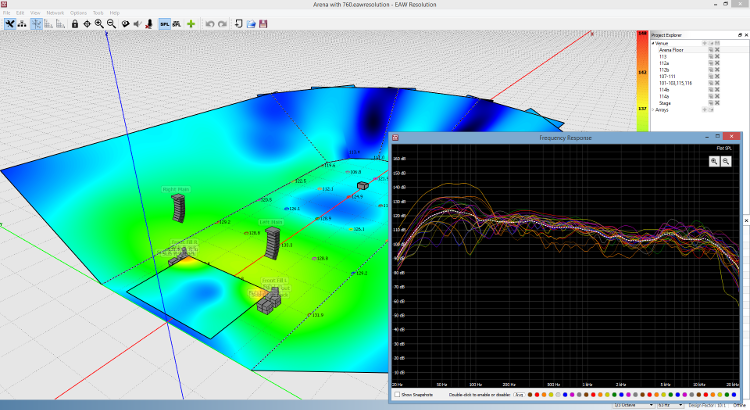Click the Design Factor status text

point(707,405)
